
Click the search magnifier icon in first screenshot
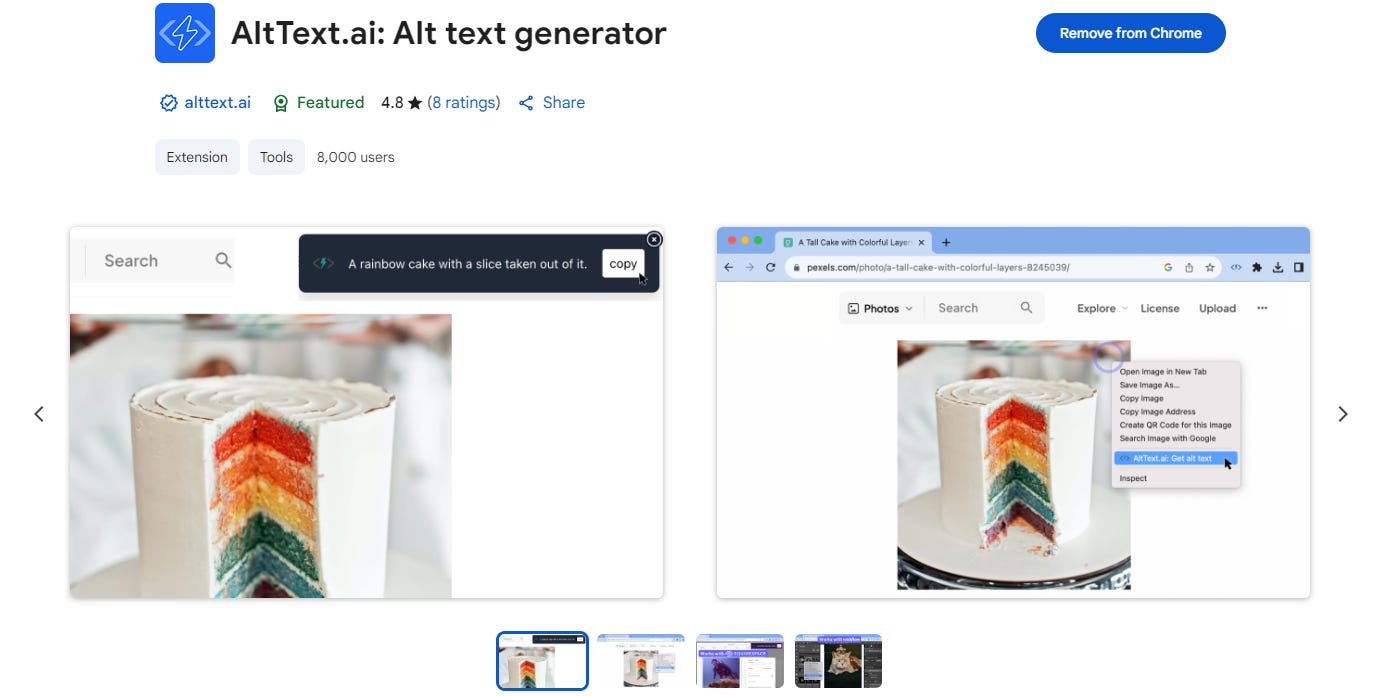223,260
